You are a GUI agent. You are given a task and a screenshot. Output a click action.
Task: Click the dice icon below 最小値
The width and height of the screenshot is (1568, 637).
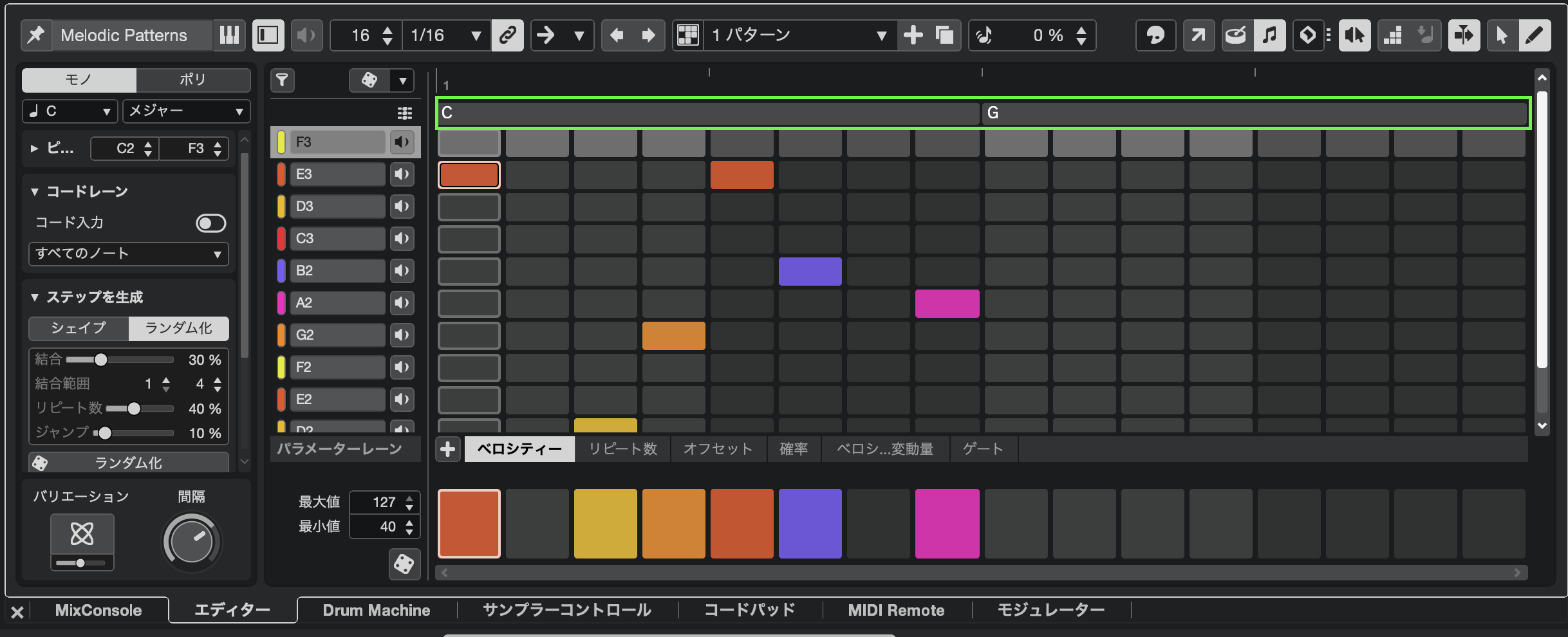[404, 564]
